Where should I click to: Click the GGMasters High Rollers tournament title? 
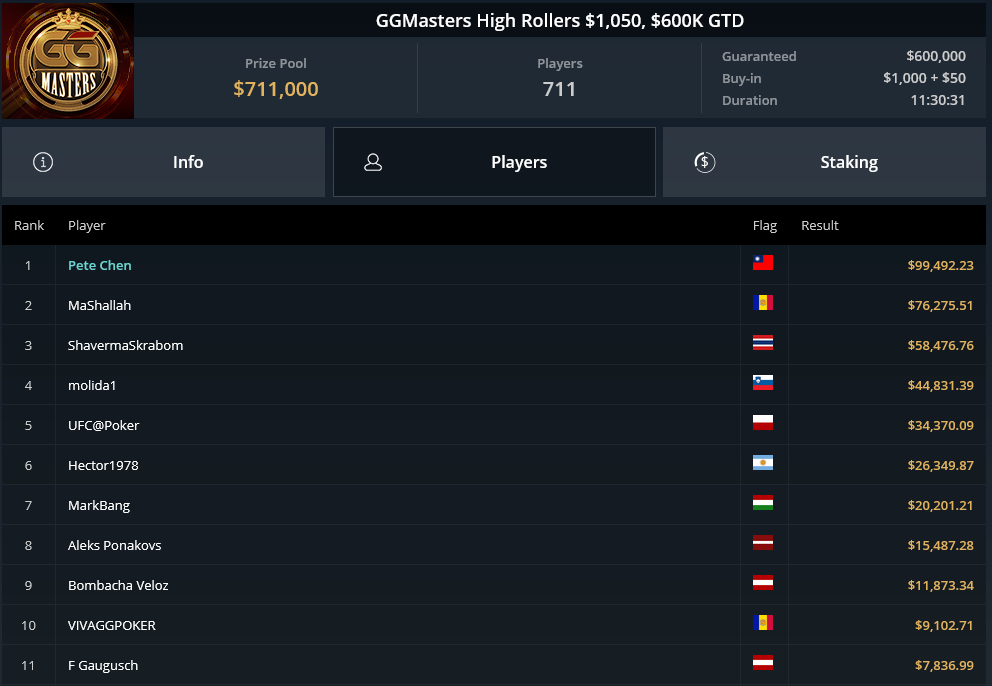pyautogui.click(x=559, y=20)
